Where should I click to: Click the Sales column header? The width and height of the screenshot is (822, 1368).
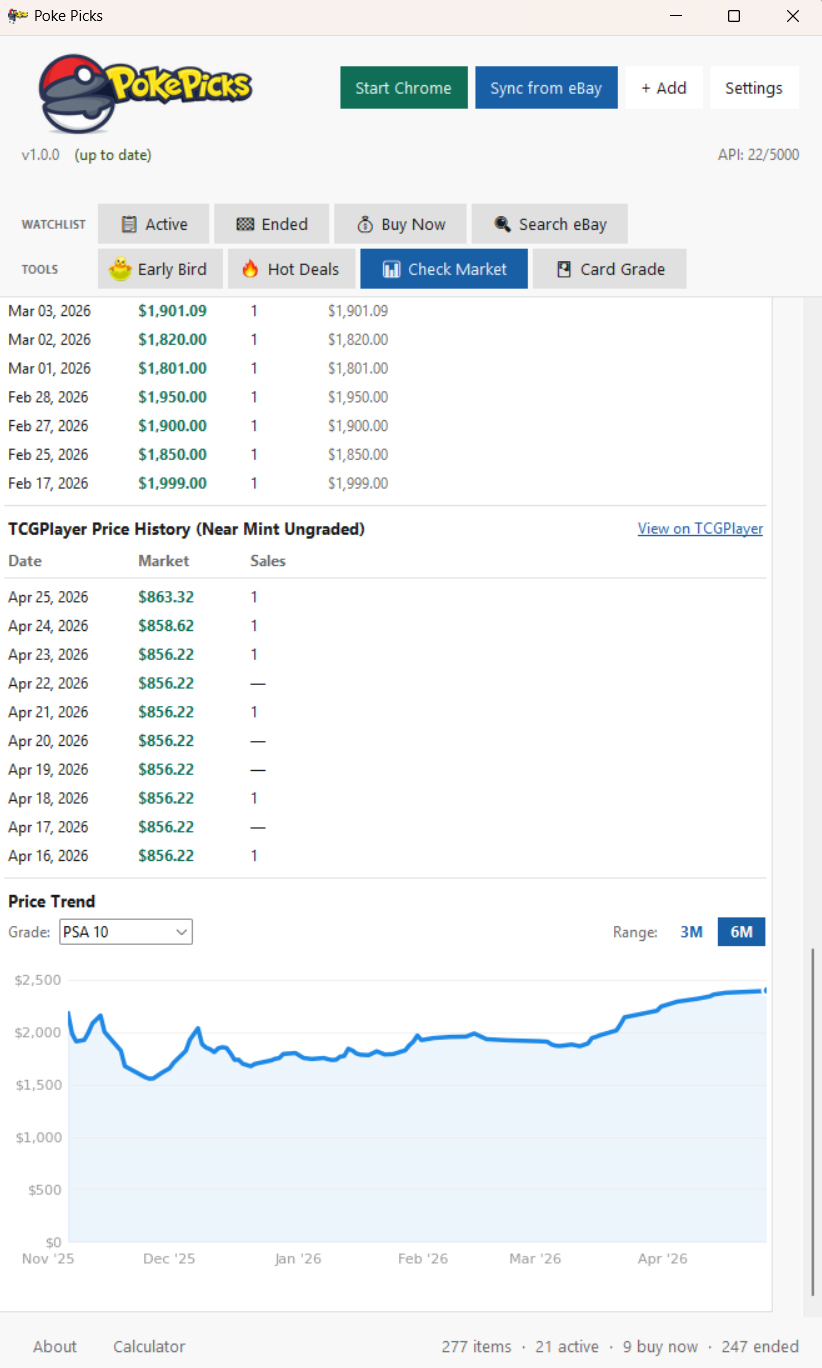tap(268, 561)
